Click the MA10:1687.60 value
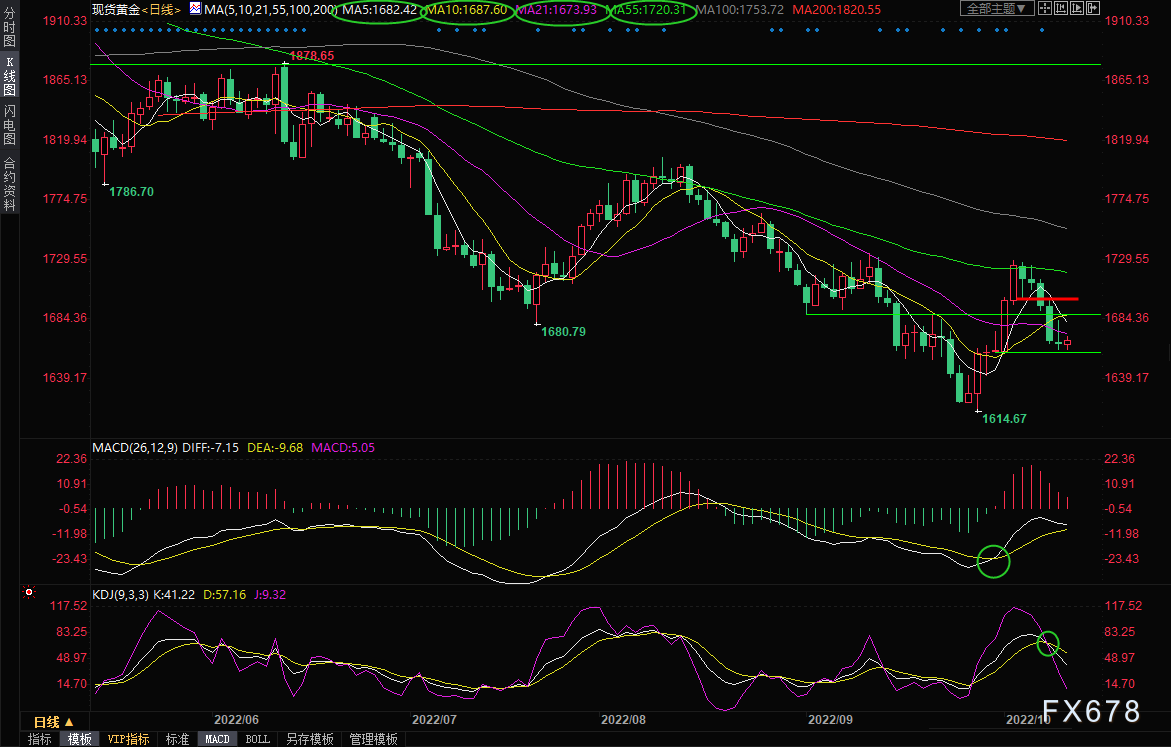 [x=467, y=10]
